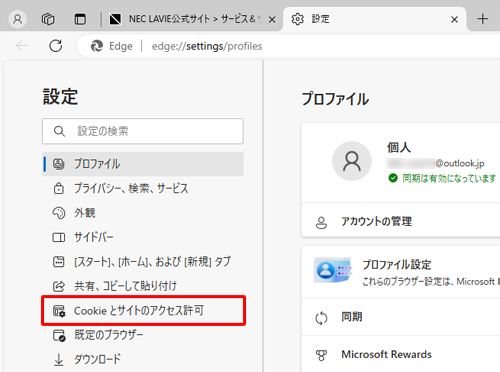500x372 pixels.
Task: Open a new tab with plus button
Action: tap(483, 19)
